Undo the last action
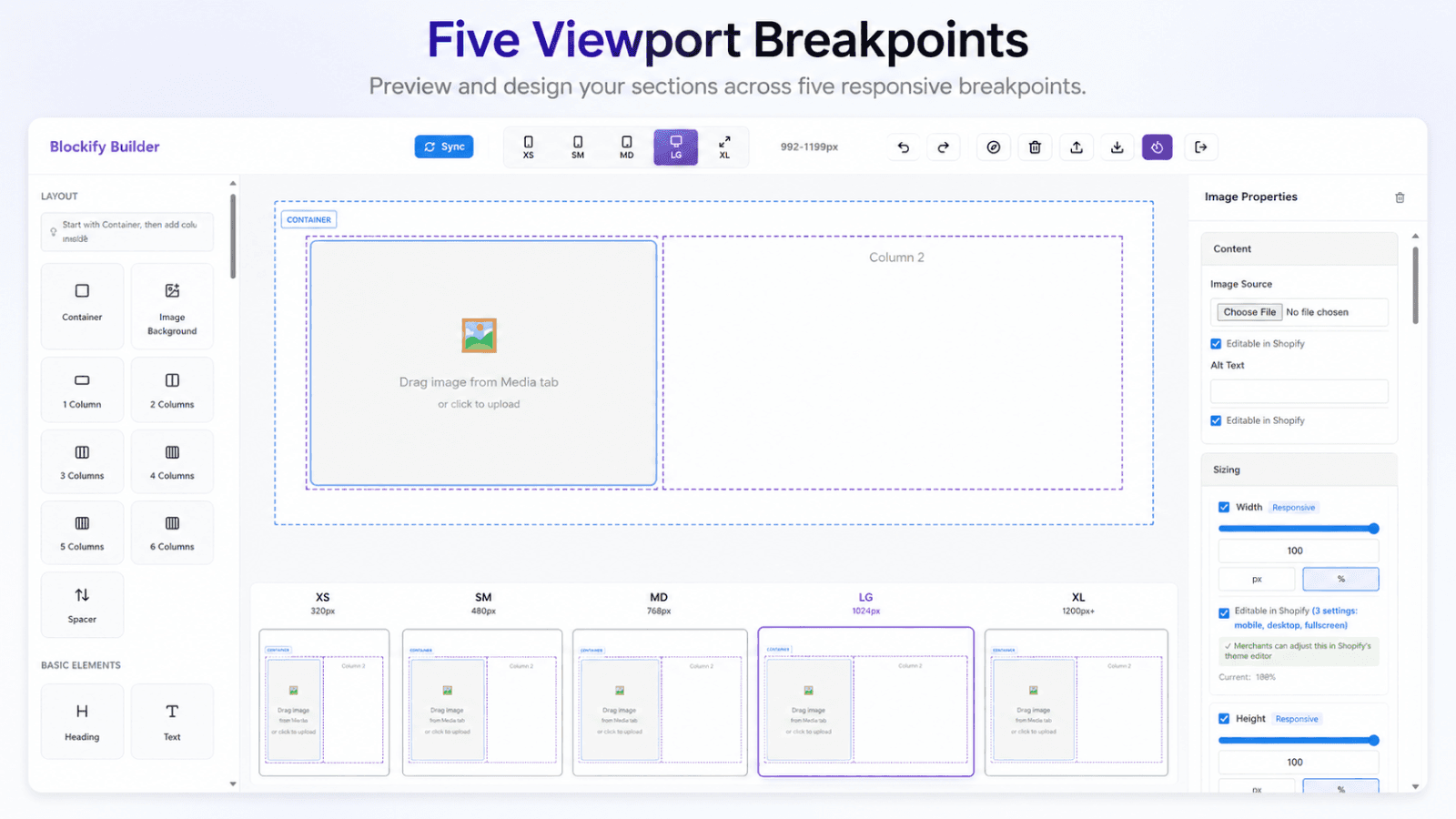Screen dimensions: 1456x819 coord(904,147)
